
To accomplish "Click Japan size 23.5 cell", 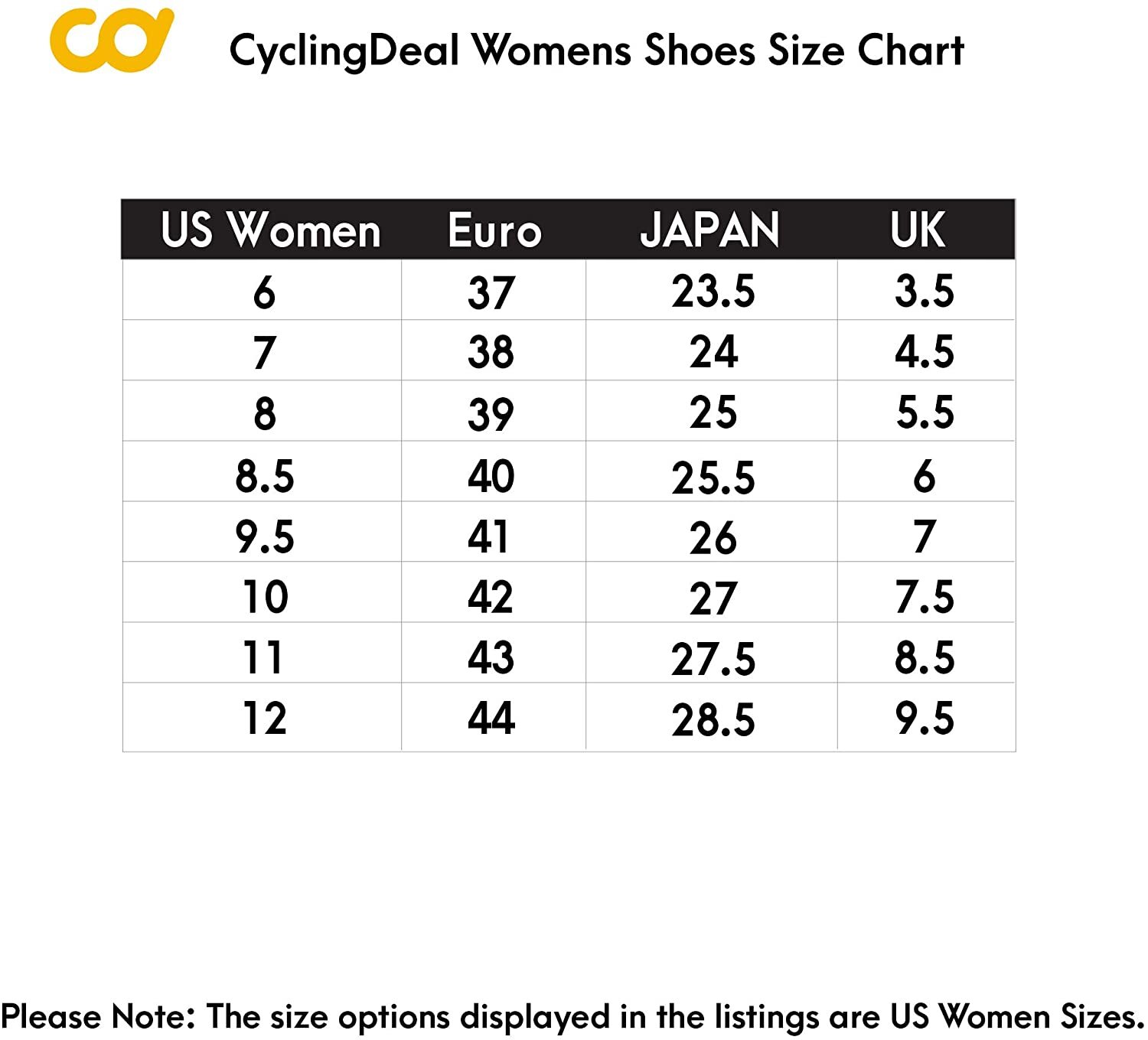I will point(713,292).
